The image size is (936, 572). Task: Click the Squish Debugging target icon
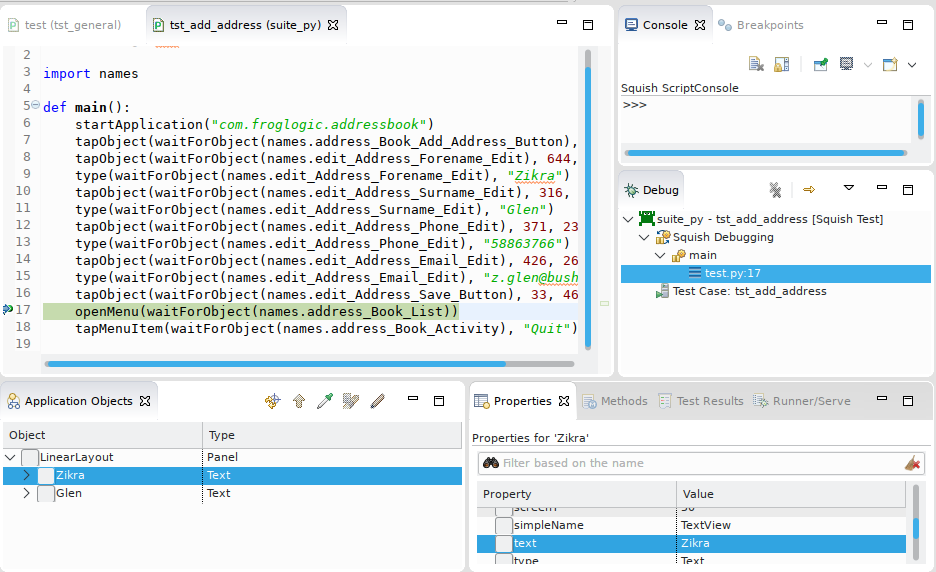663,237
